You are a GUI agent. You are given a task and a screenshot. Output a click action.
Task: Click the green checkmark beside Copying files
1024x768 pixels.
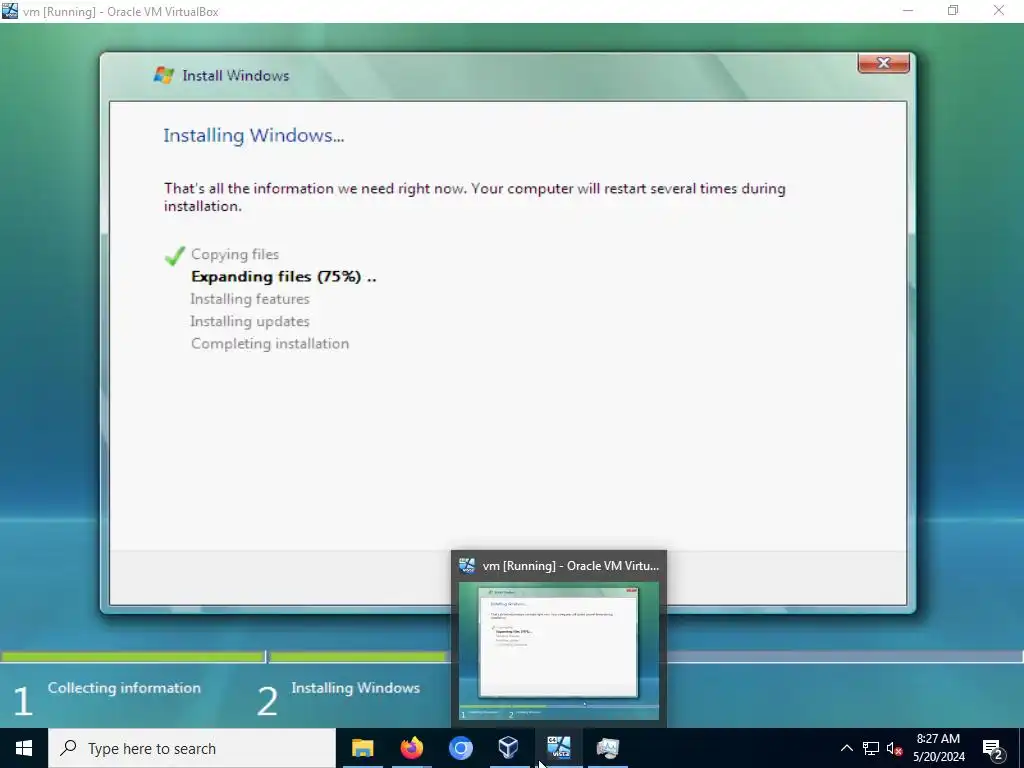[x=174, y=255]
